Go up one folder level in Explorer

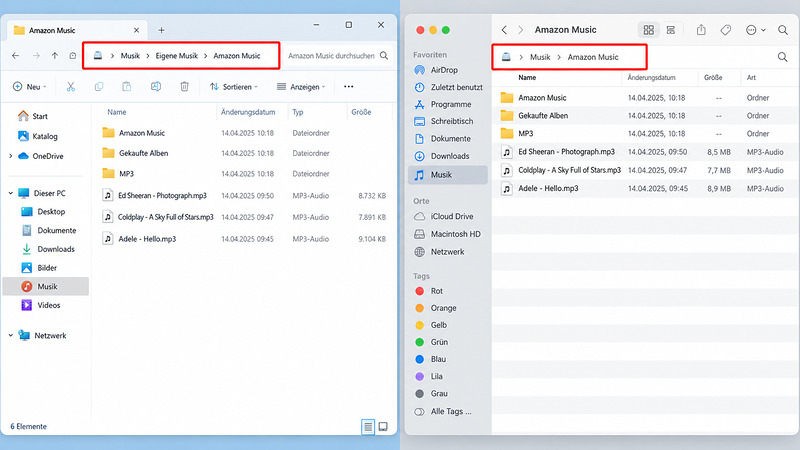pos(55,56)
